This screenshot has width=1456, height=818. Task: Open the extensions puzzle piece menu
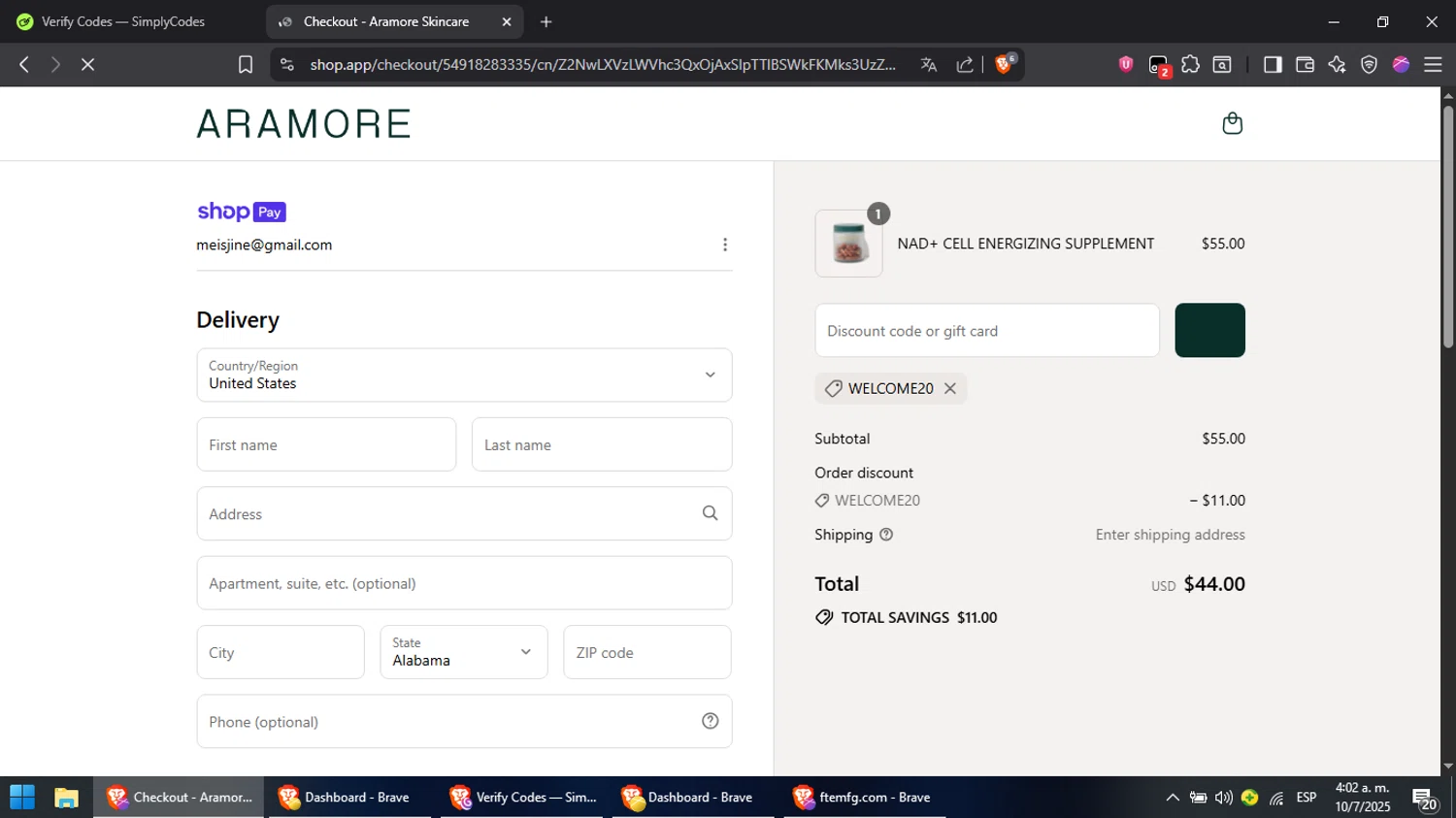pyautogui.click(x=1191, y=64)
